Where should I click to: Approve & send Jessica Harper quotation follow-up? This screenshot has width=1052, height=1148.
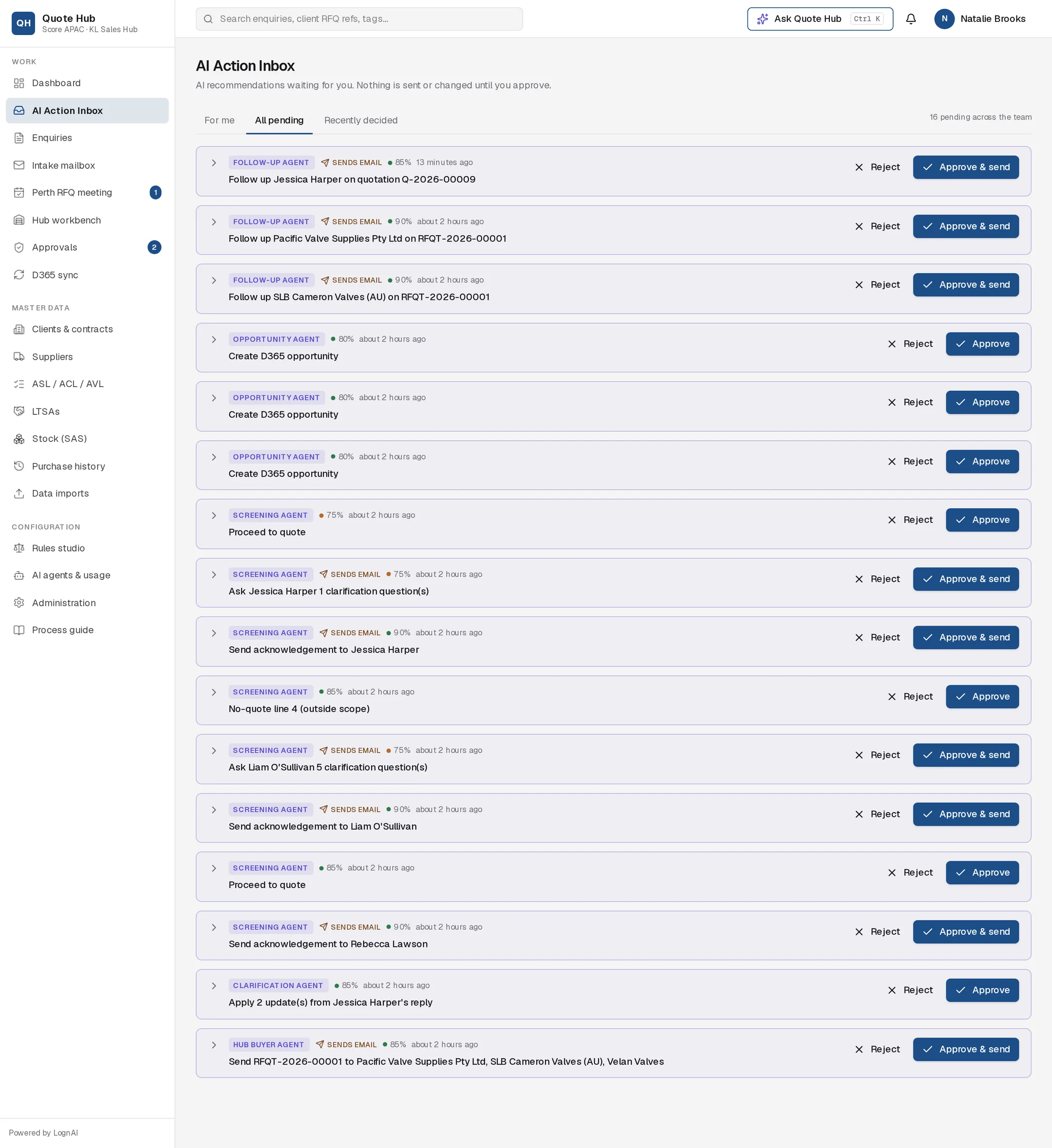965,167
